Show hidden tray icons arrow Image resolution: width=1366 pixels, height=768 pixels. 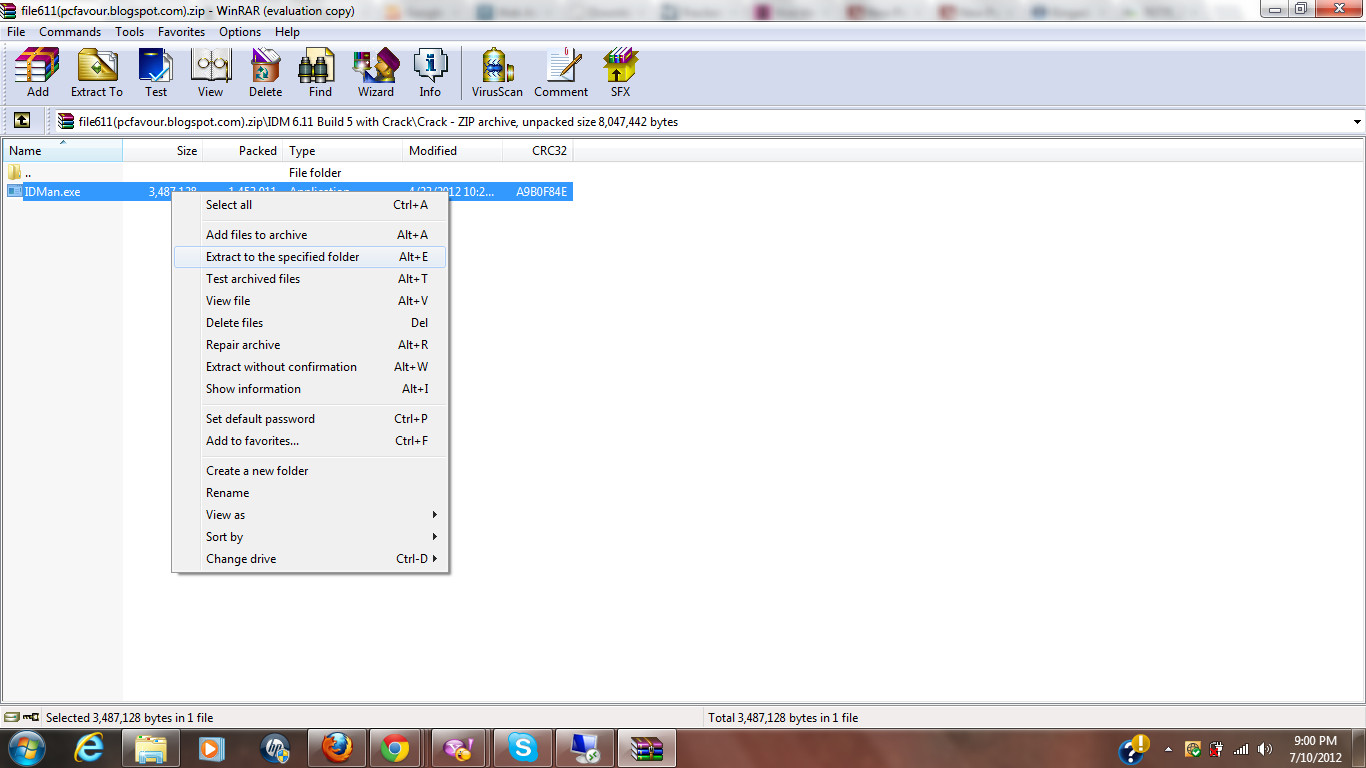(1168, 749)
